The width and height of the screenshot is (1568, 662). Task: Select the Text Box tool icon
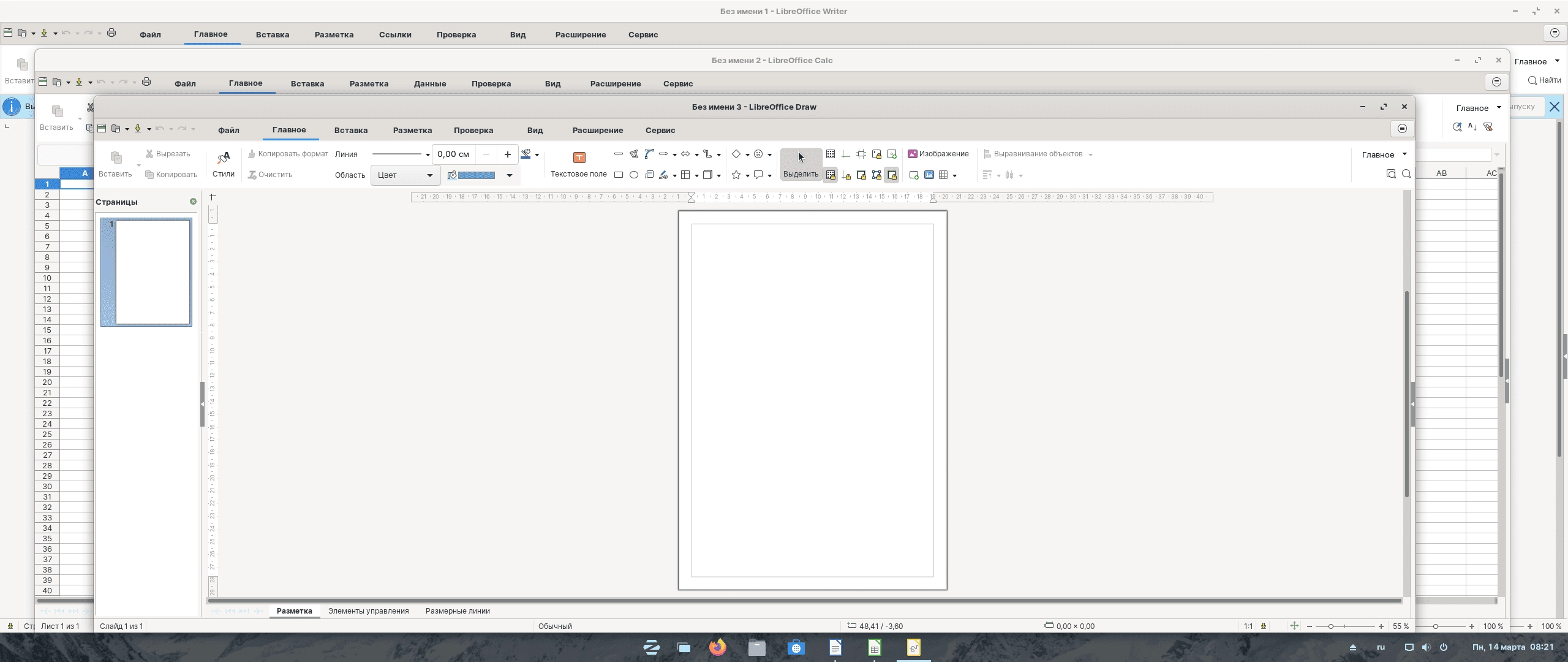tap(579, 158)
